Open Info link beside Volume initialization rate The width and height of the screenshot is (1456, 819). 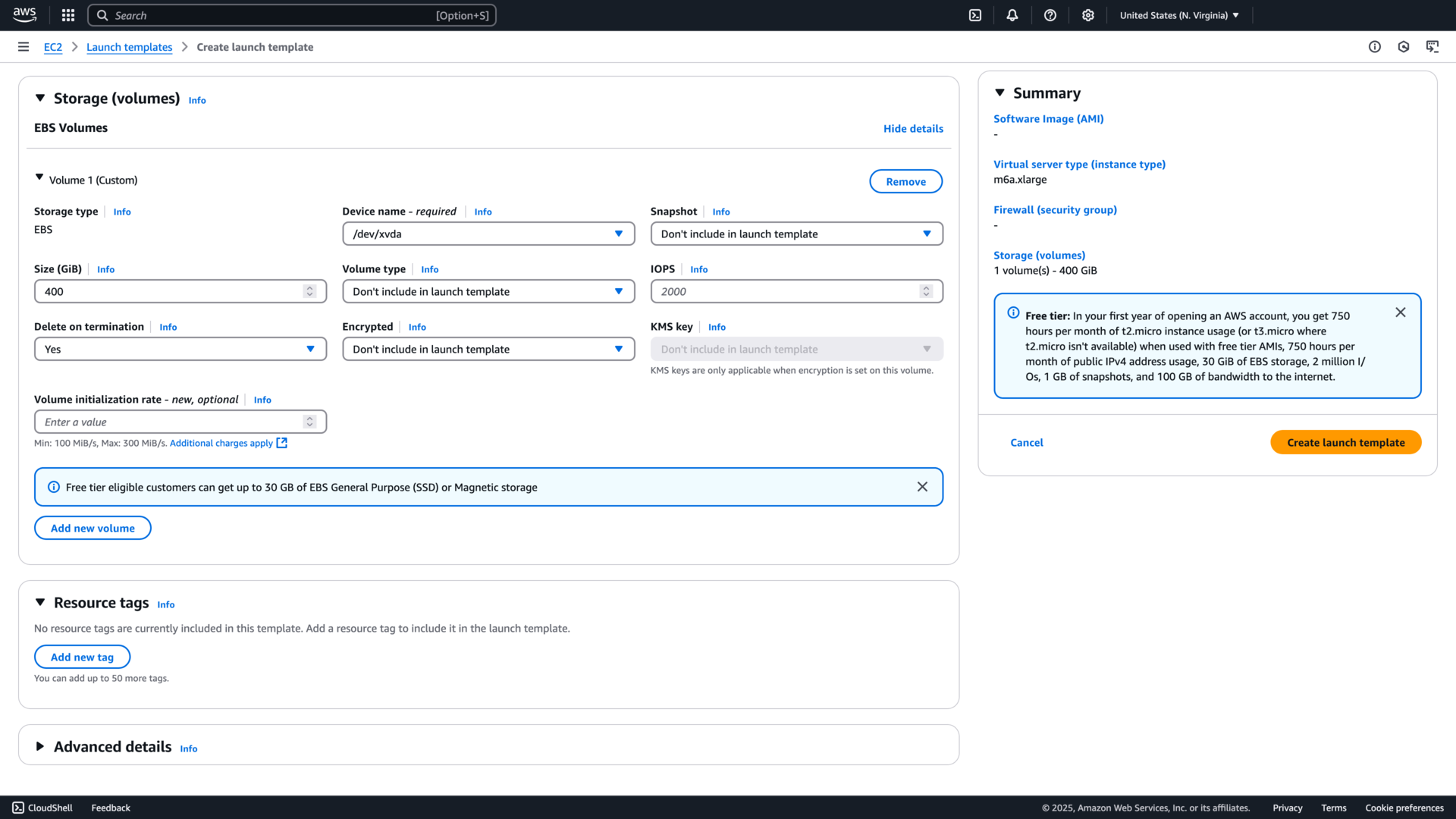[262, 400]
